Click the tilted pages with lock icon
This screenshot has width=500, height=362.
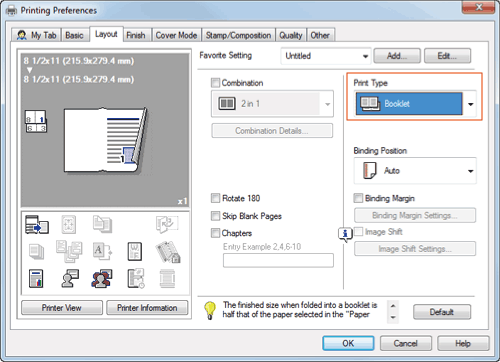(168, 252)
